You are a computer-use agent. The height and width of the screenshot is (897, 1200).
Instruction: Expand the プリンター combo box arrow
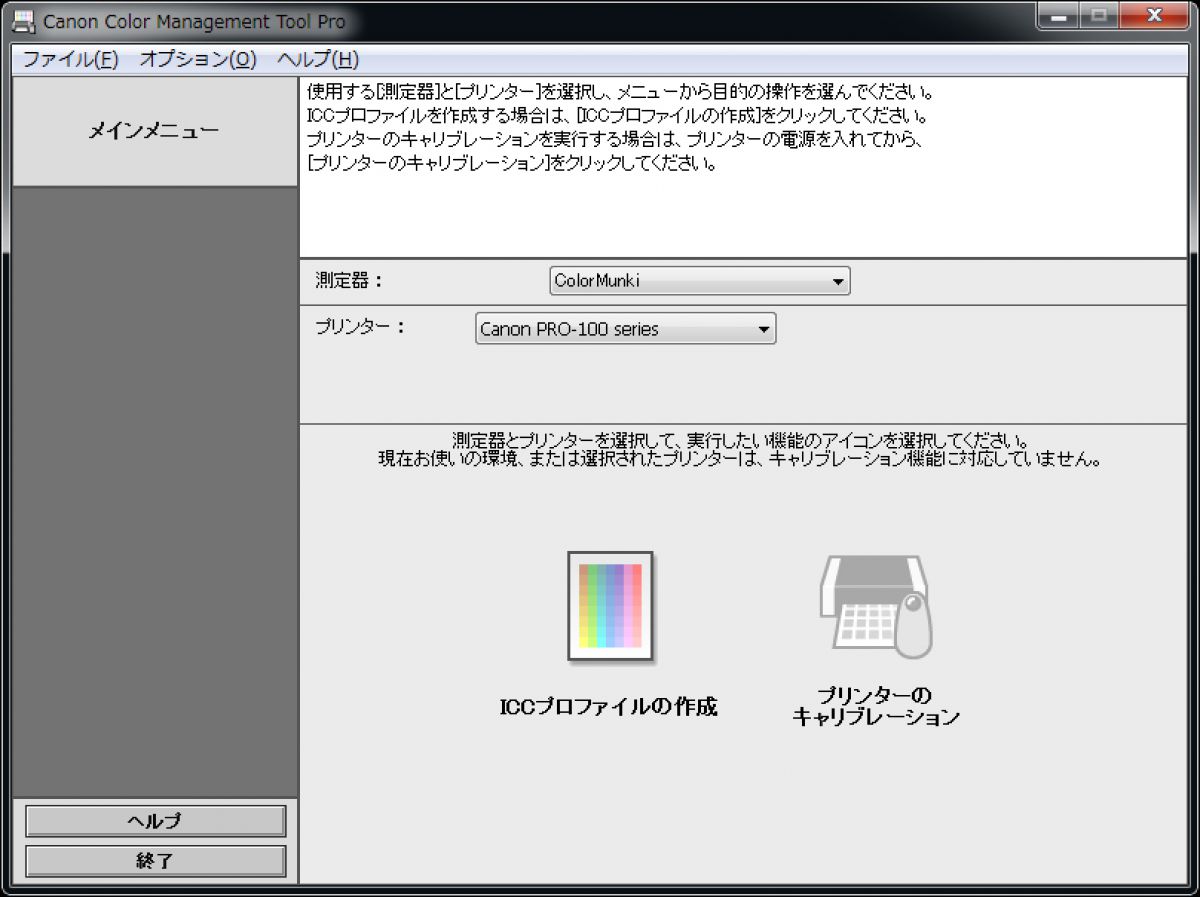tap(763, 328)
